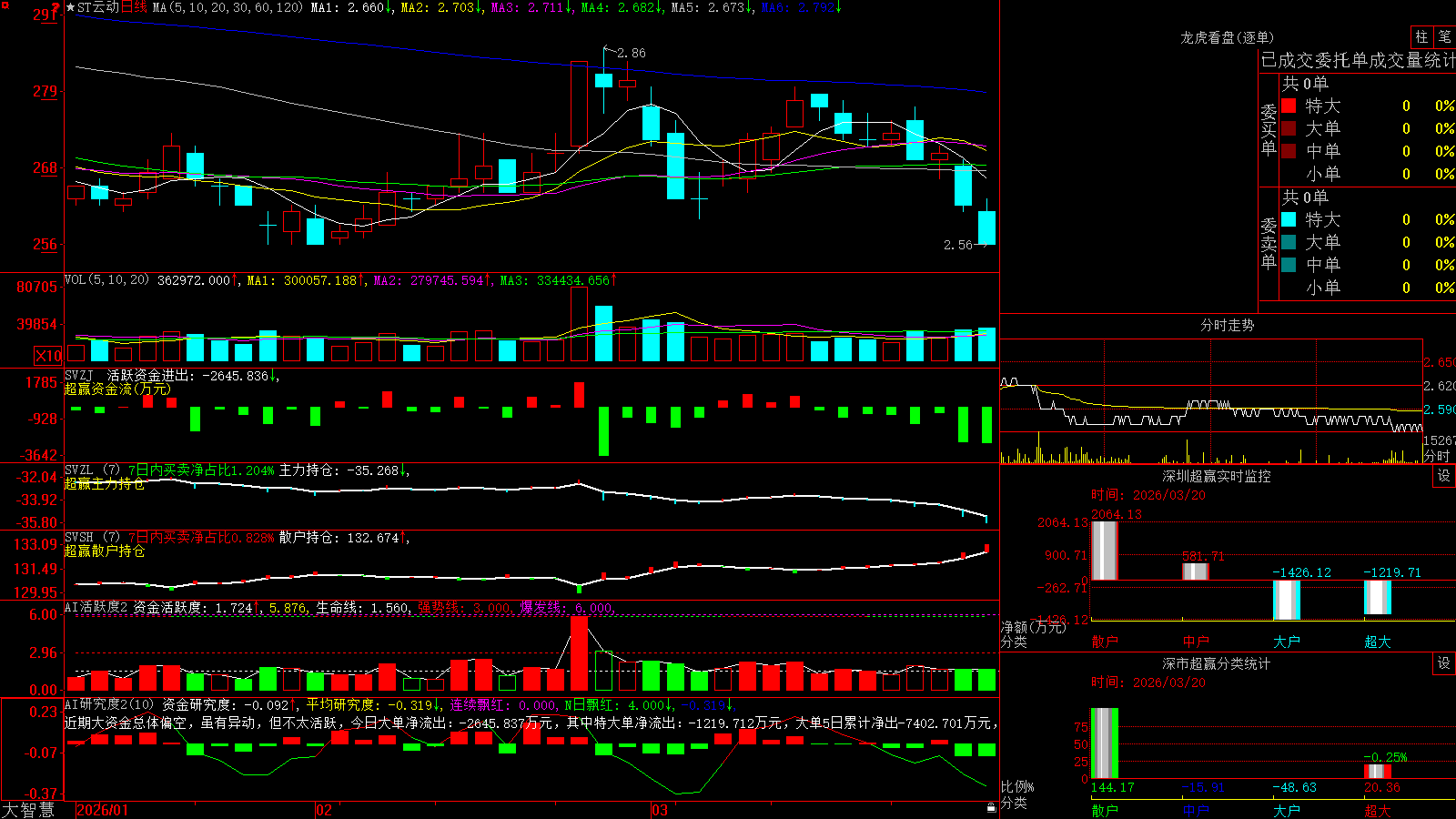The image size is (1456, 819).
Task: Click MA2: 2.703 value in the header
Action: coord(440,7)
